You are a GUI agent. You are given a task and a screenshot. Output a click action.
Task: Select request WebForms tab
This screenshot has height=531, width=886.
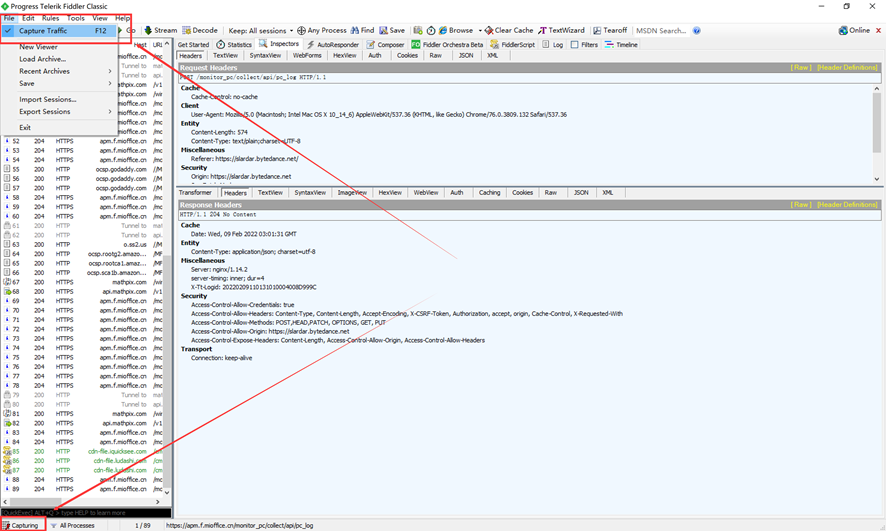click(x=307, y=55)
